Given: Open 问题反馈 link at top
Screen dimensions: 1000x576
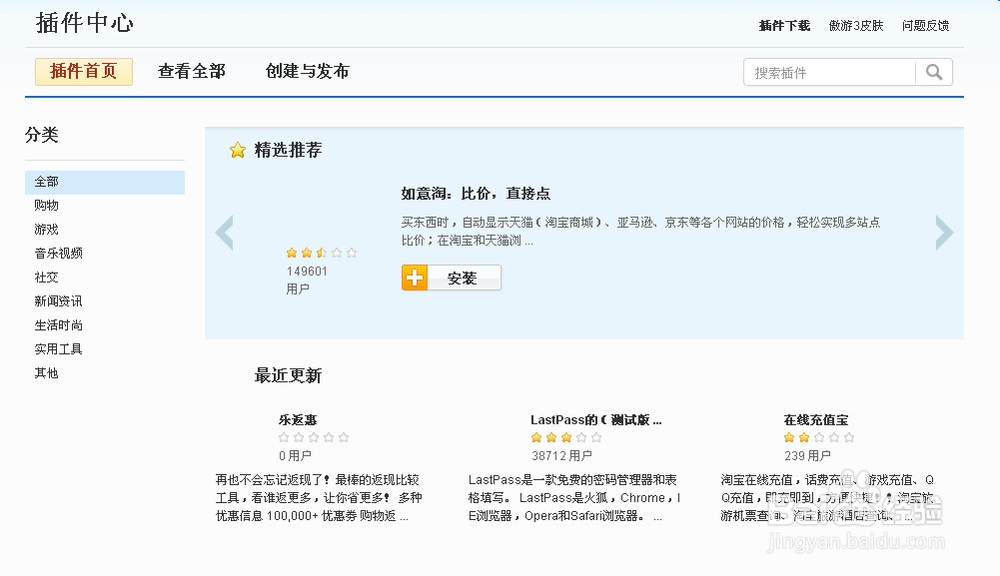Looking at the screenshot, I should point(925,26).
